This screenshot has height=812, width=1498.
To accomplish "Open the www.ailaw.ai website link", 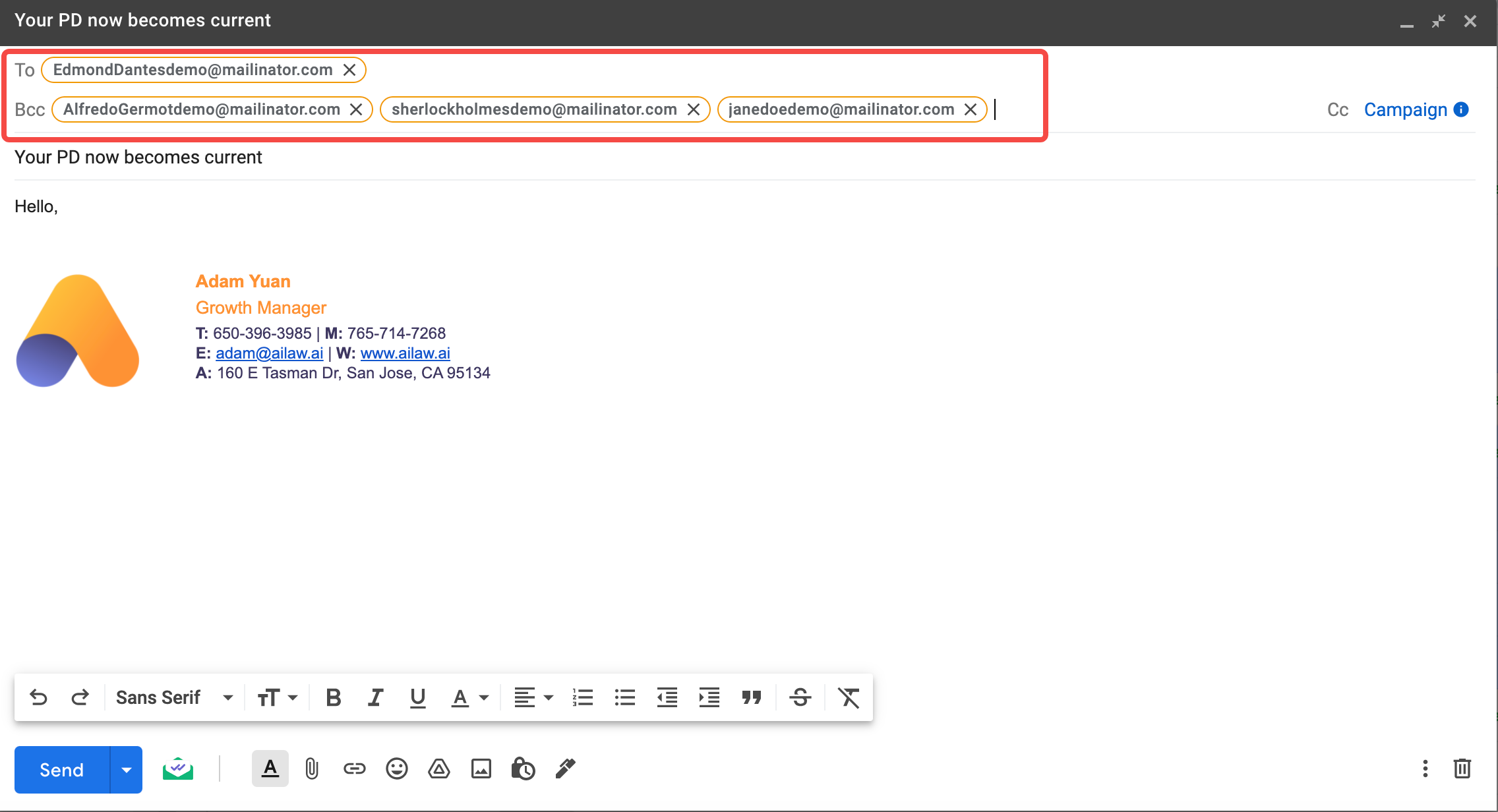I will [405, 353].
